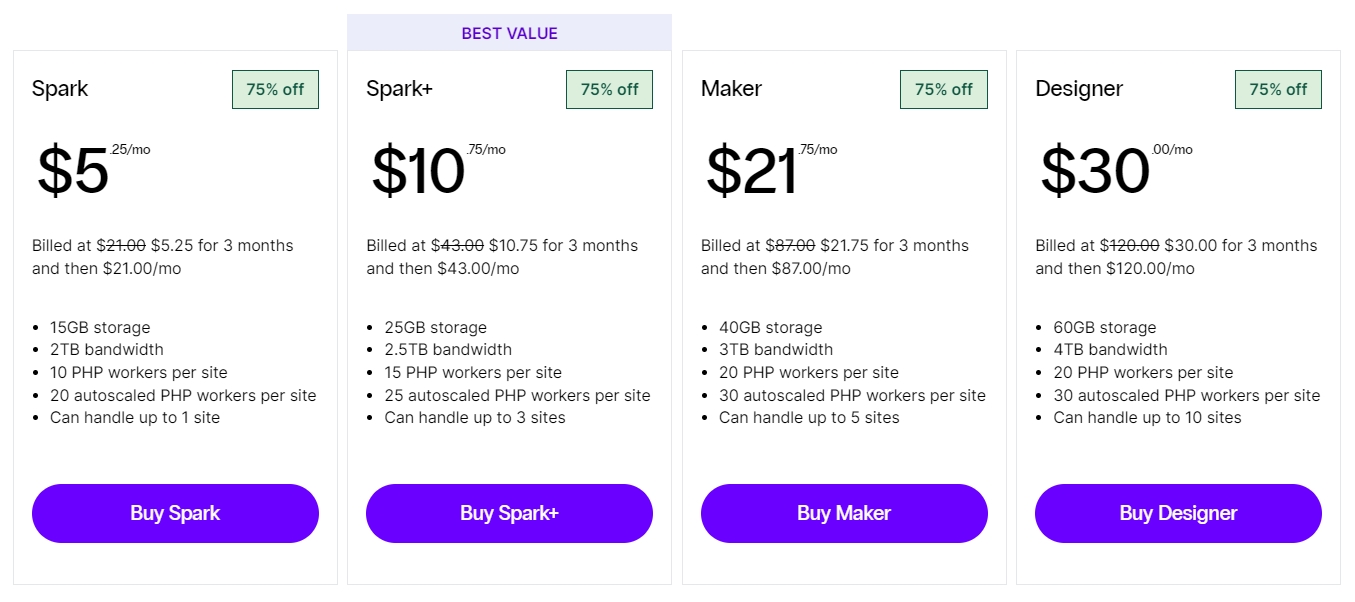Click the $10 Spark+ price
1355x602 pixels.
coord(418,170)
